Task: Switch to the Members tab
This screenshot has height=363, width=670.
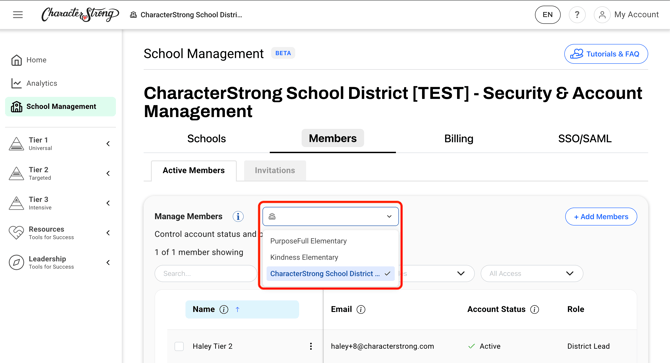Action: tap(332, 139)
